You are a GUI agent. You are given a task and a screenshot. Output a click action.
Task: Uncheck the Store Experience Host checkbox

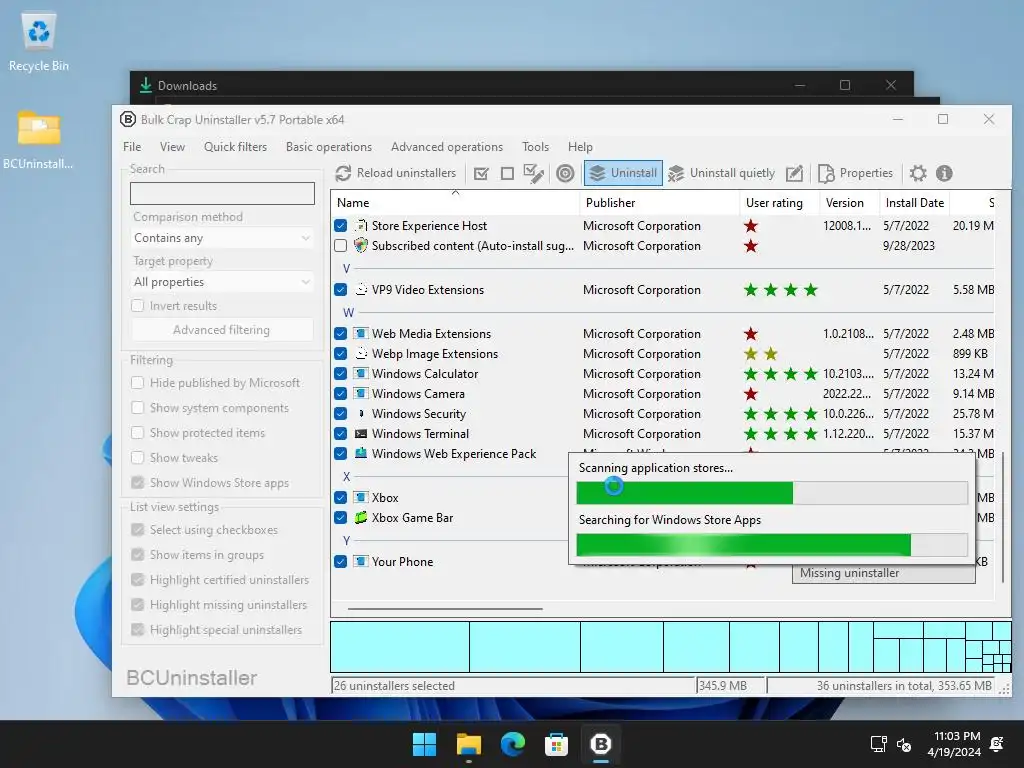click(340, 226)
